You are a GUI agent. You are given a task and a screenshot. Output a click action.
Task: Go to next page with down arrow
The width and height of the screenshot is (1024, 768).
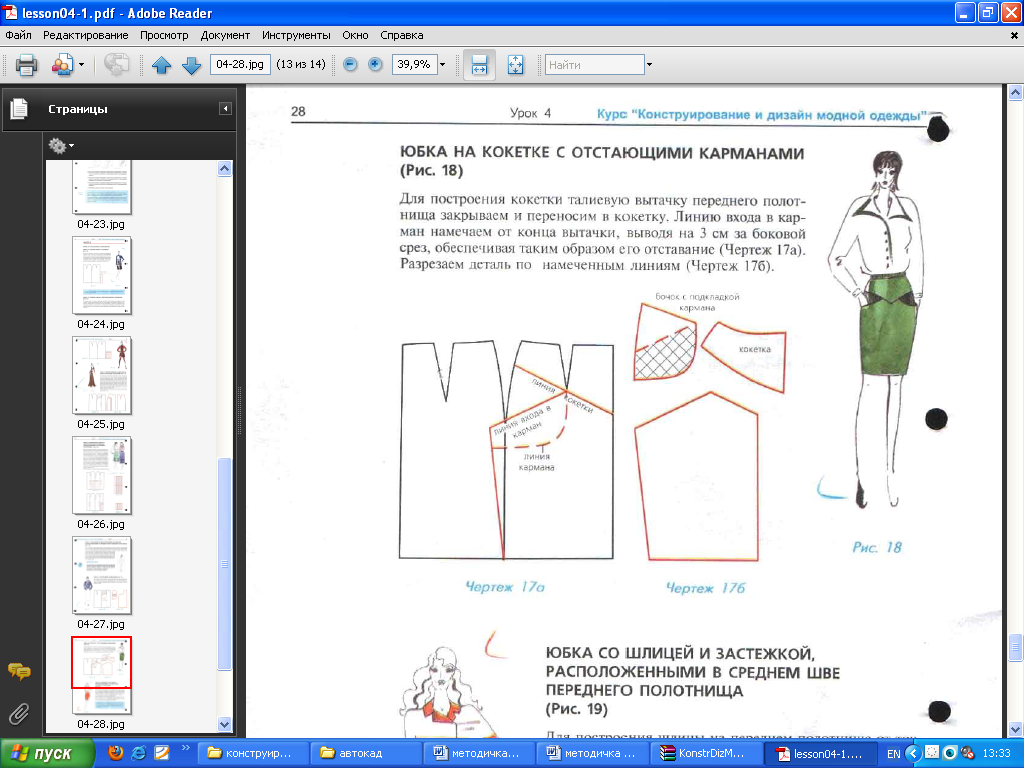coord(191,65)
